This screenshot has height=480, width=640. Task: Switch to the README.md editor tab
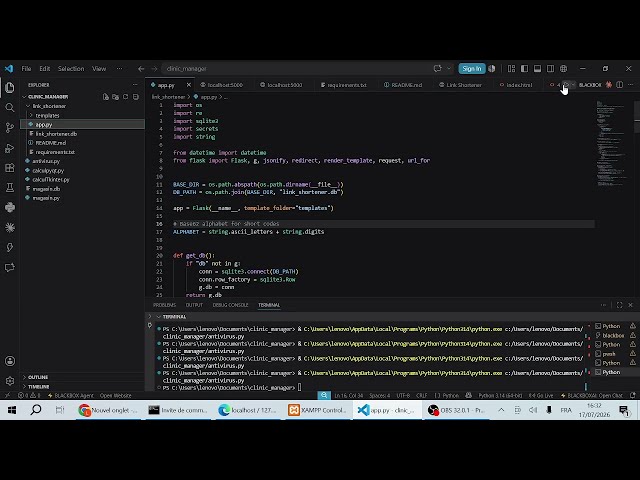[403, 85]
